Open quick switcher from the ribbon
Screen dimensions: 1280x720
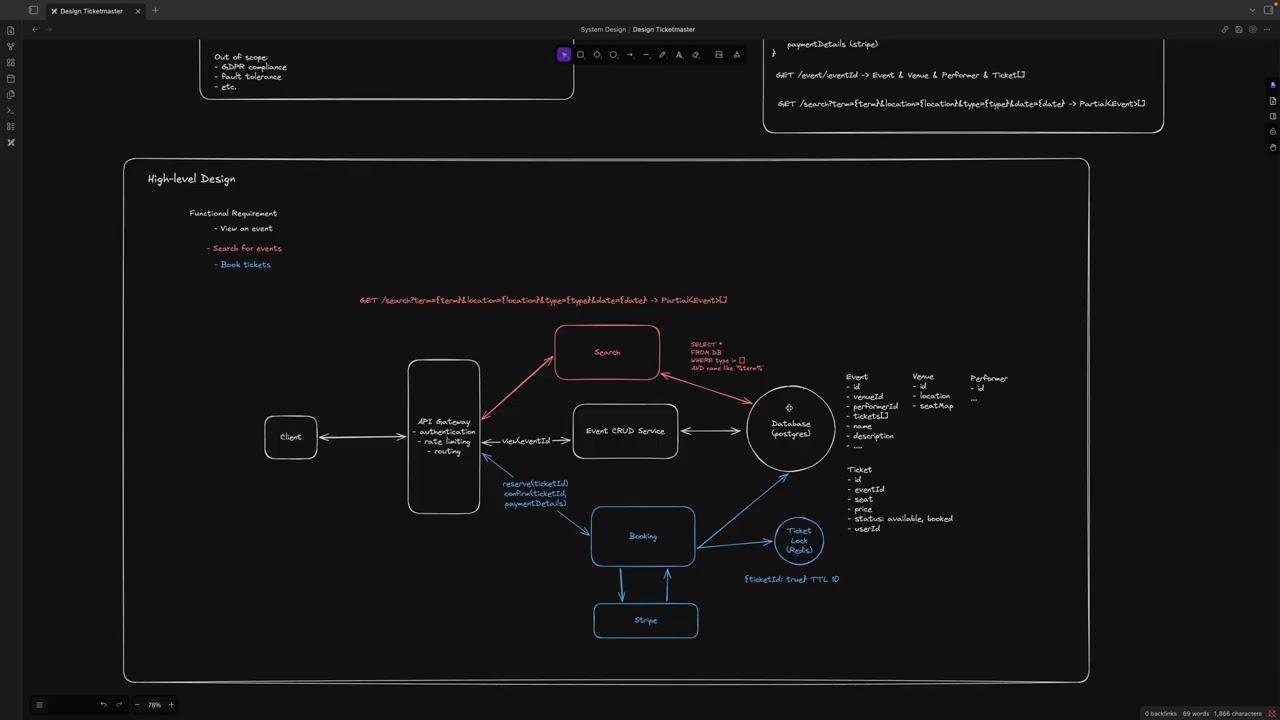(11, 30)
